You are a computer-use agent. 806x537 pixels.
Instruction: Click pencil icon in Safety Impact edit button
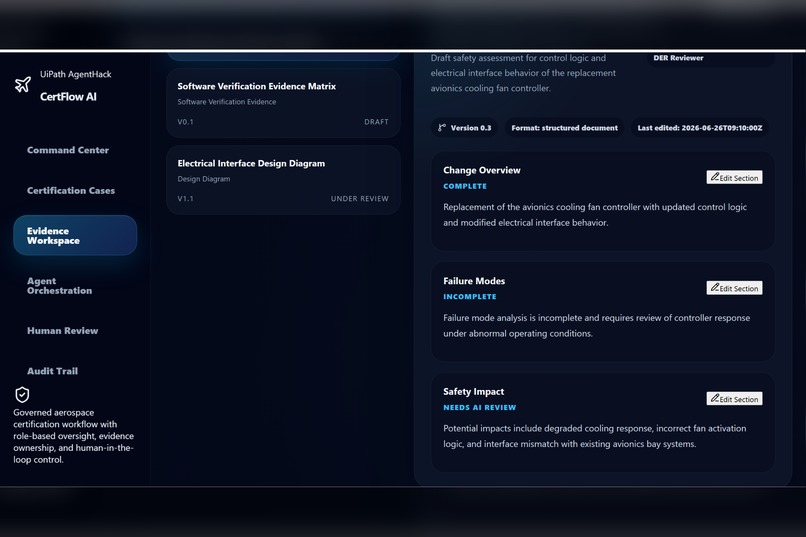(715, 398)
